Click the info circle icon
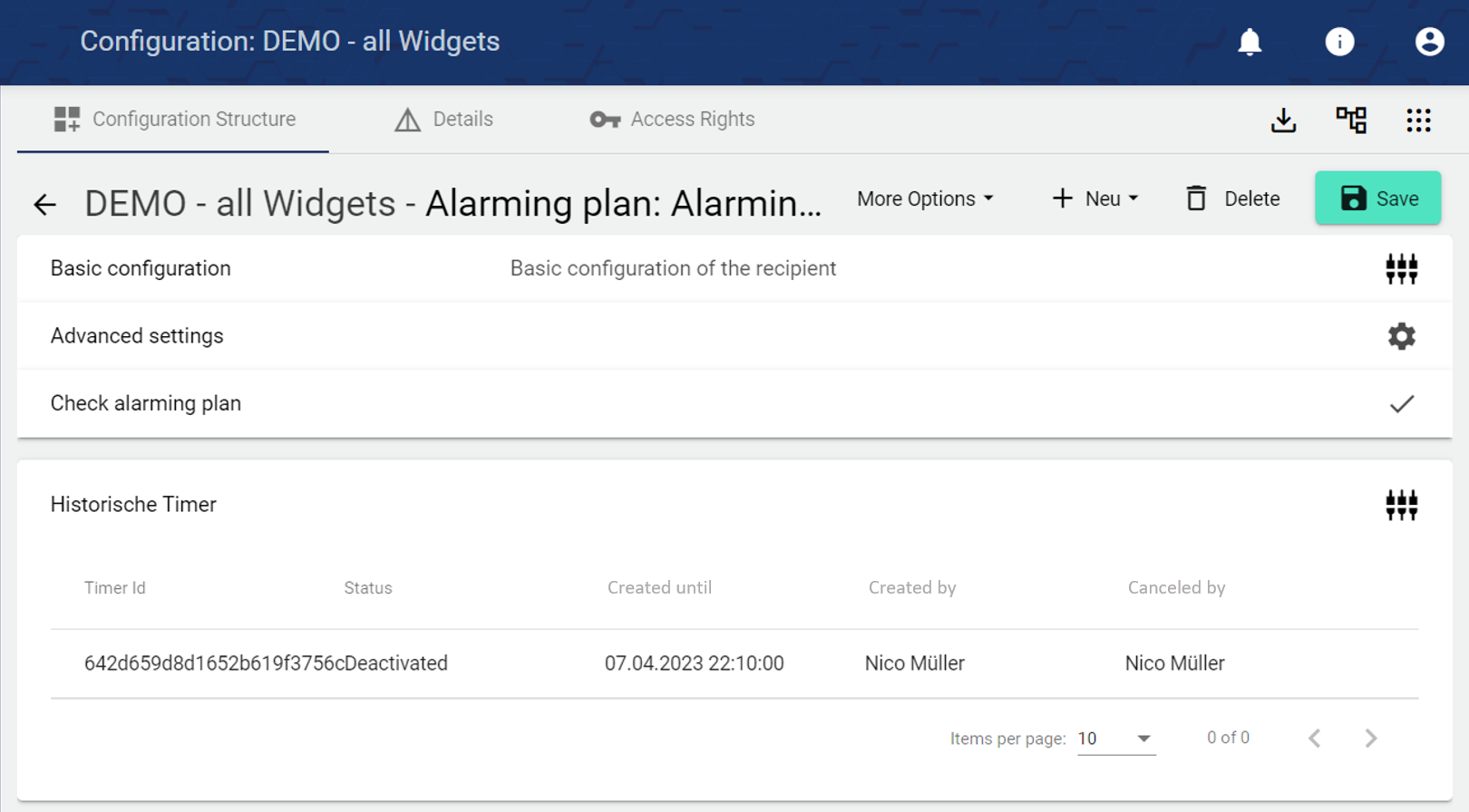Viewport: 1469px width, 812px height. (1339, 42)
